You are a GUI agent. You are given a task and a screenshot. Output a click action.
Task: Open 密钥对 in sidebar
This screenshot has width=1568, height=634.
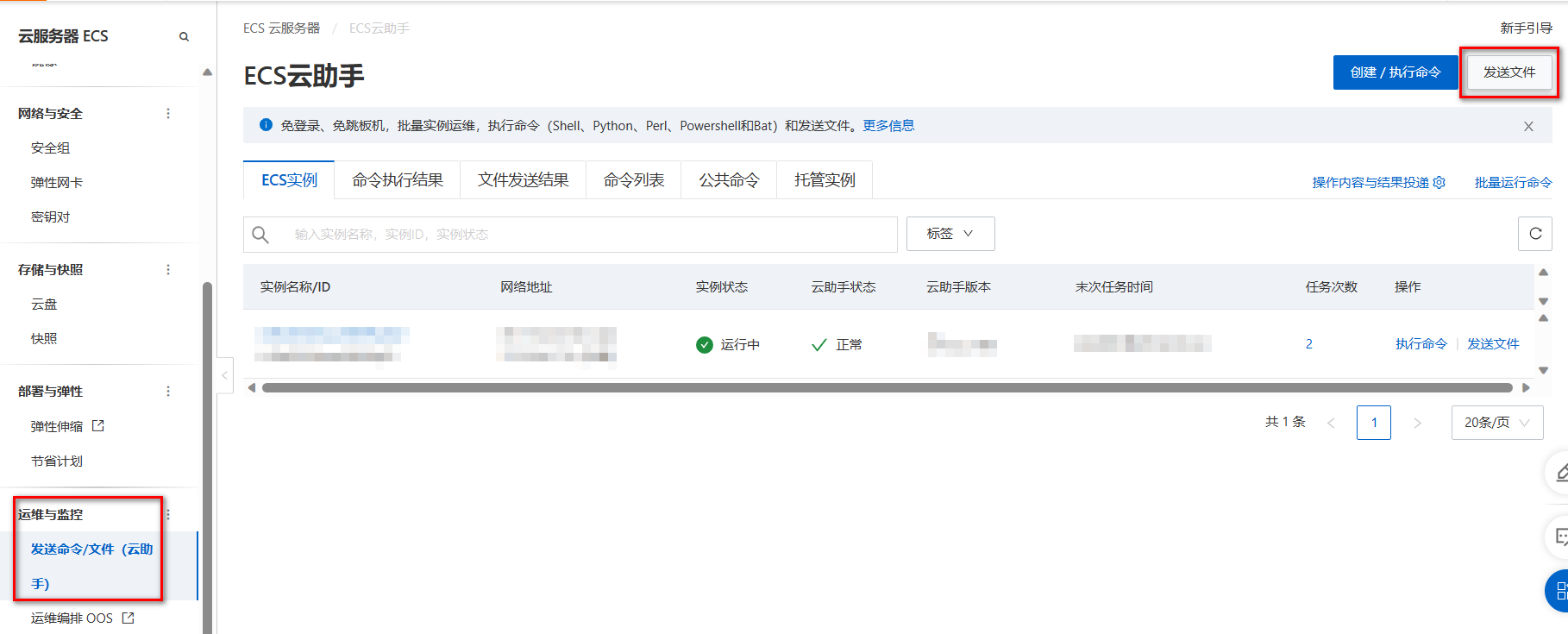(51, 217)
